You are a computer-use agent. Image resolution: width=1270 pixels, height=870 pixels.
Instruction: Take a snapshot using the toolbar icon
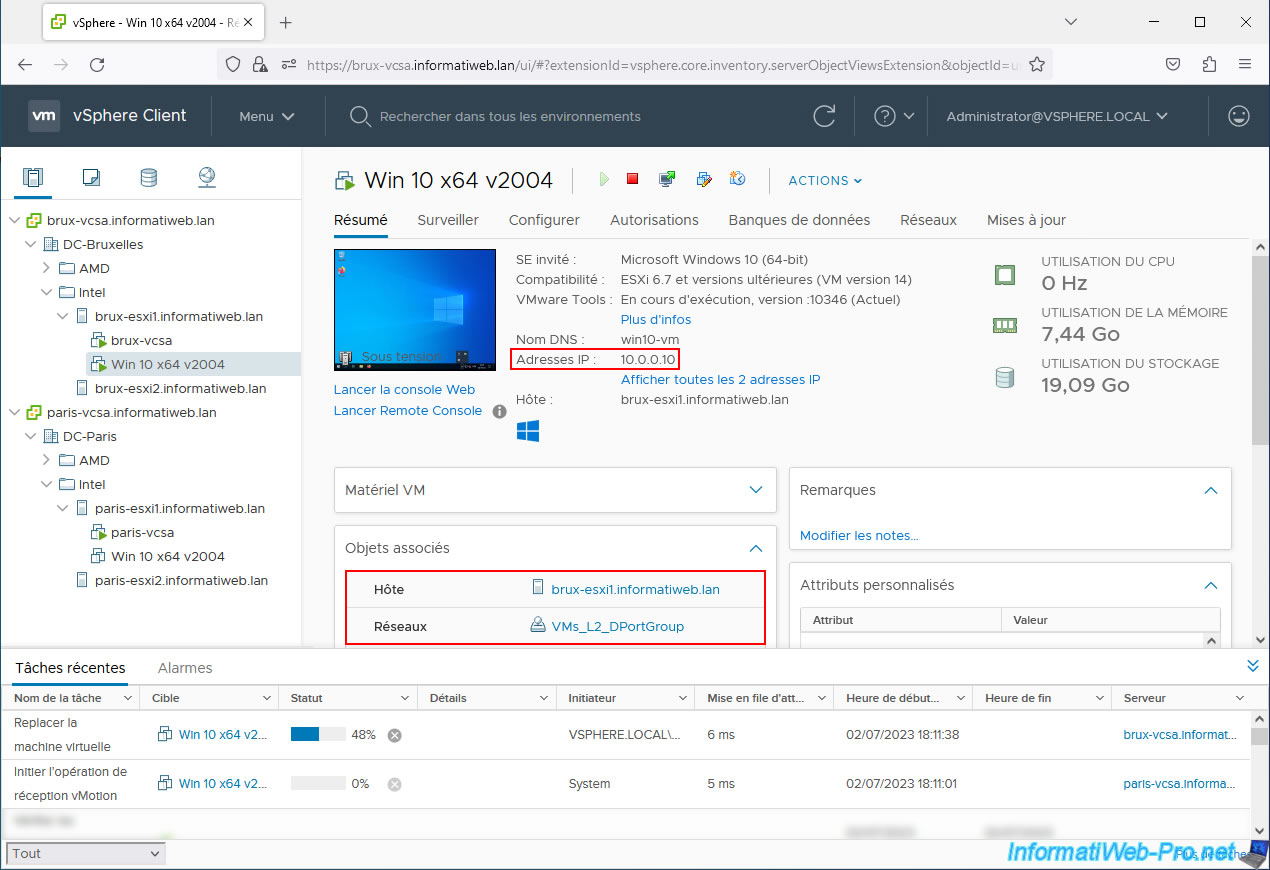pyautogui.click(x=738, y=179)
